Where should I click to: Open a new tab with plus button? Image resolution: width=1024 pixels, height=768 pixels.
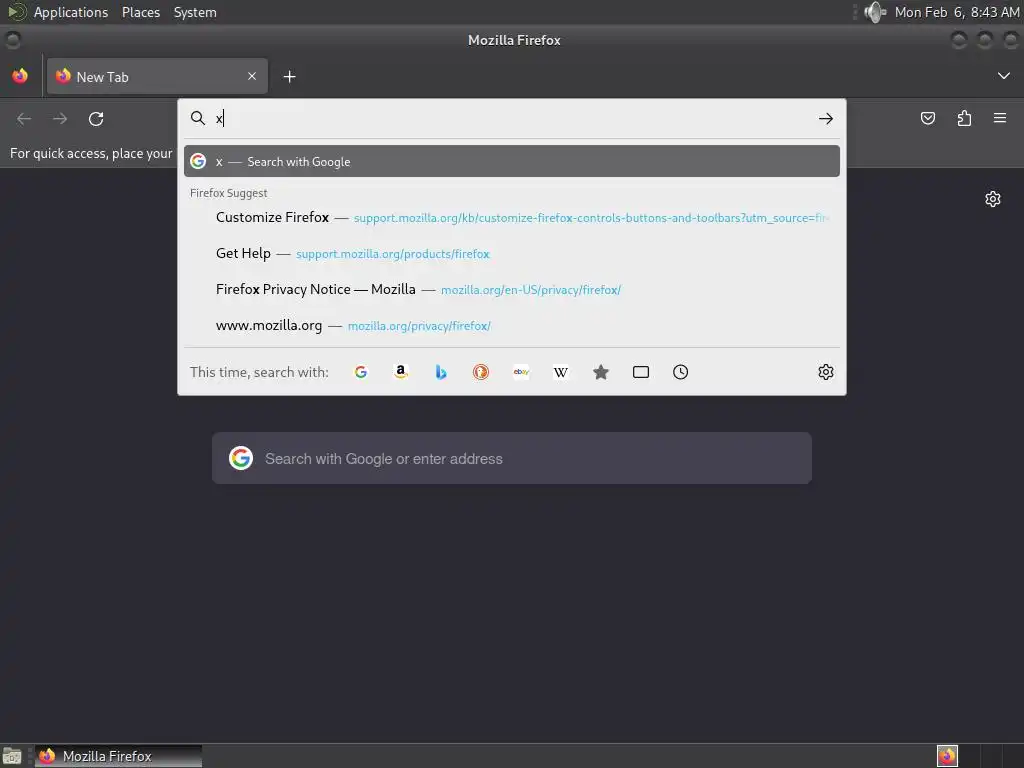pyautogui.click(x=289, y=77)
